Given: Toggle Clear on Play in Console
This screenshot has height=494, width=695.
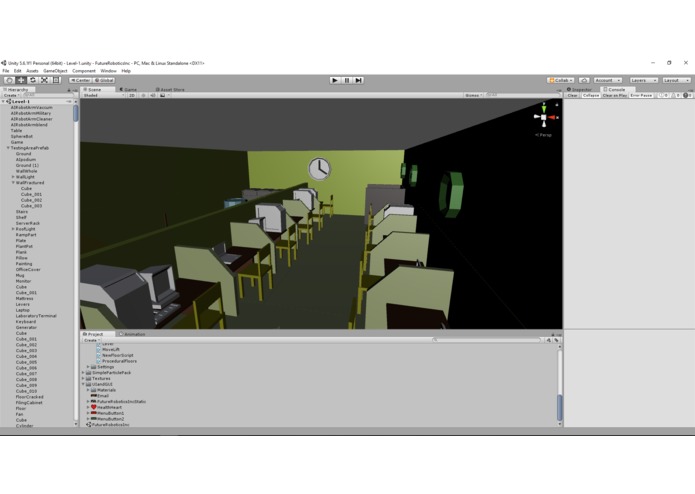Looking at the screenshot, I should point(614,95).
